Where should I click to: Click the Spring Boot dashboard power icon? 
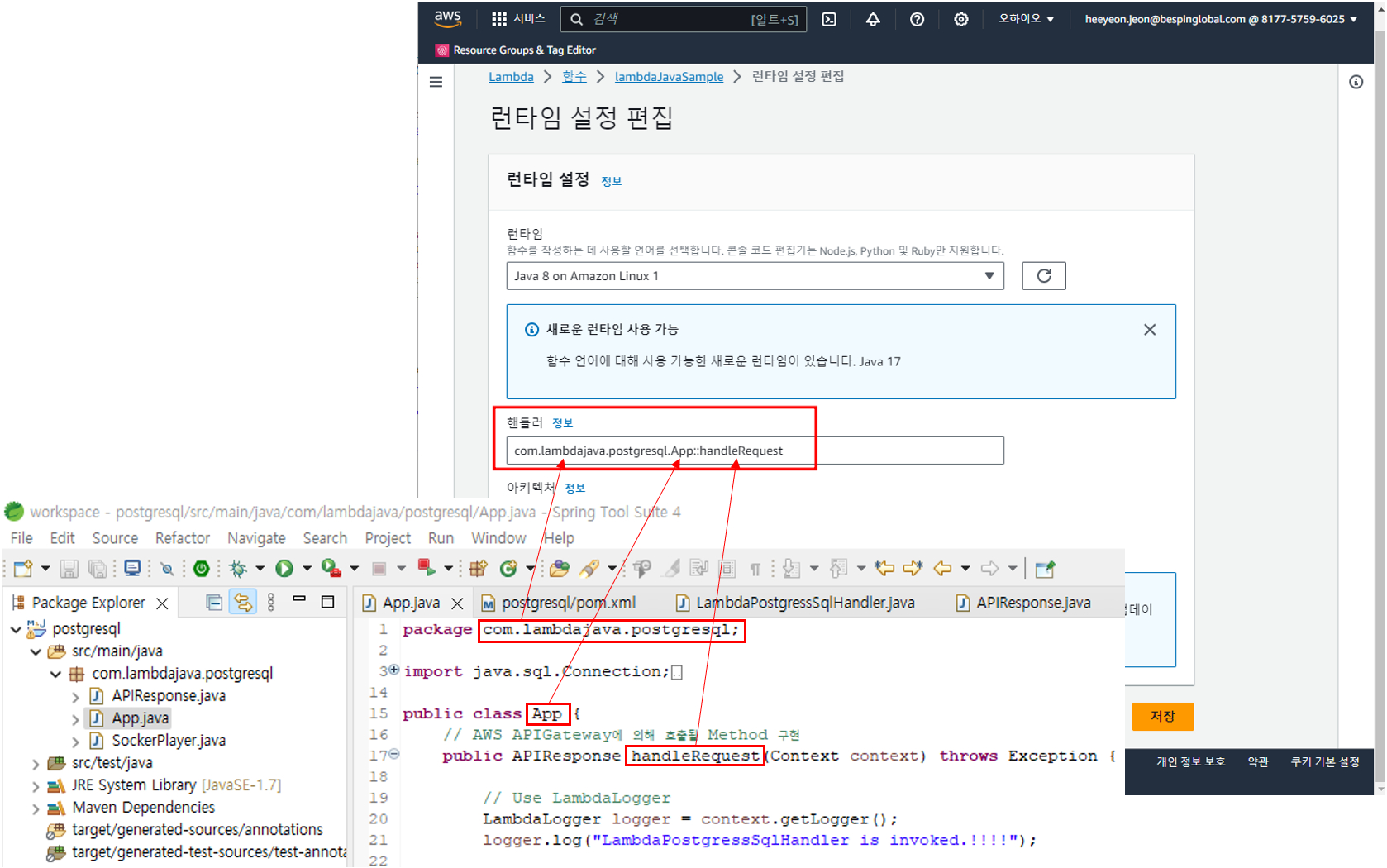(x=201, y=569)
